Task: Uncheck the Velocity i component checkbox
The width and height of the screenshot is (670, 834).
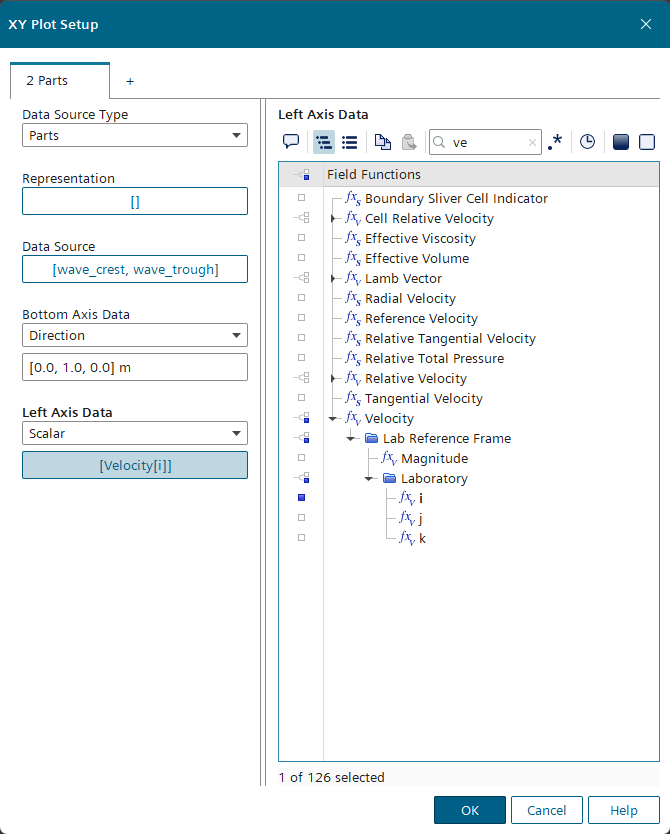Action: (x=302, y=498)
